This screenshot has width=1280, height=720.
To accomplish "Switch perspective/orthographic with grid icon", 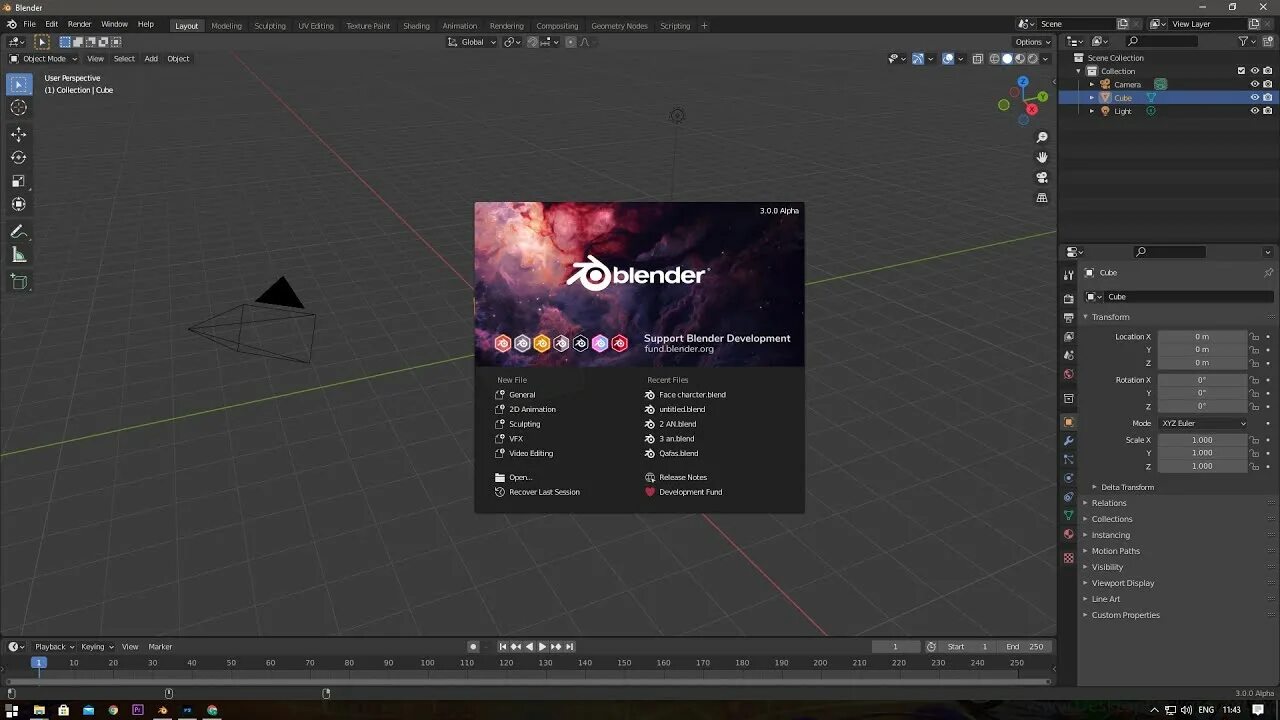I will tap(1041, 198).
